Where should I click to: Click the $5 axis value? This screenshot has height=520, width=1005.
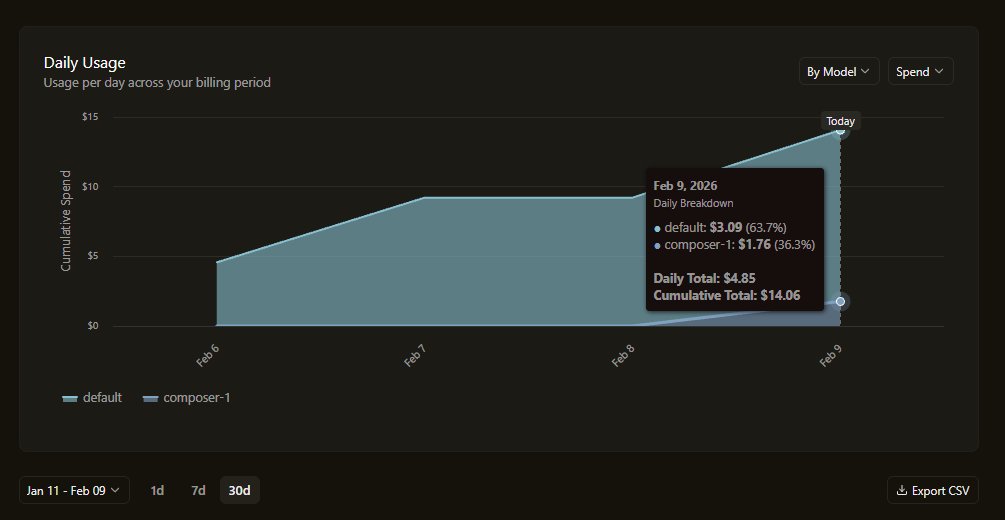(92, 256)
